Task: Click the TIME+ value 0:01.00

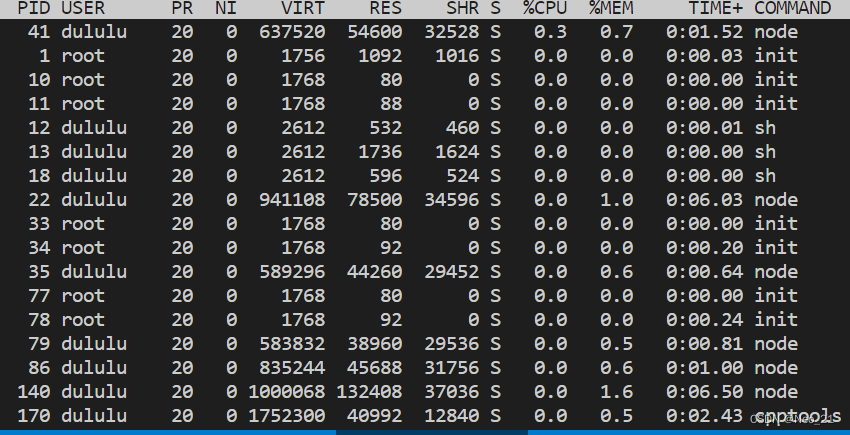Action: click(x=704, y=367)
